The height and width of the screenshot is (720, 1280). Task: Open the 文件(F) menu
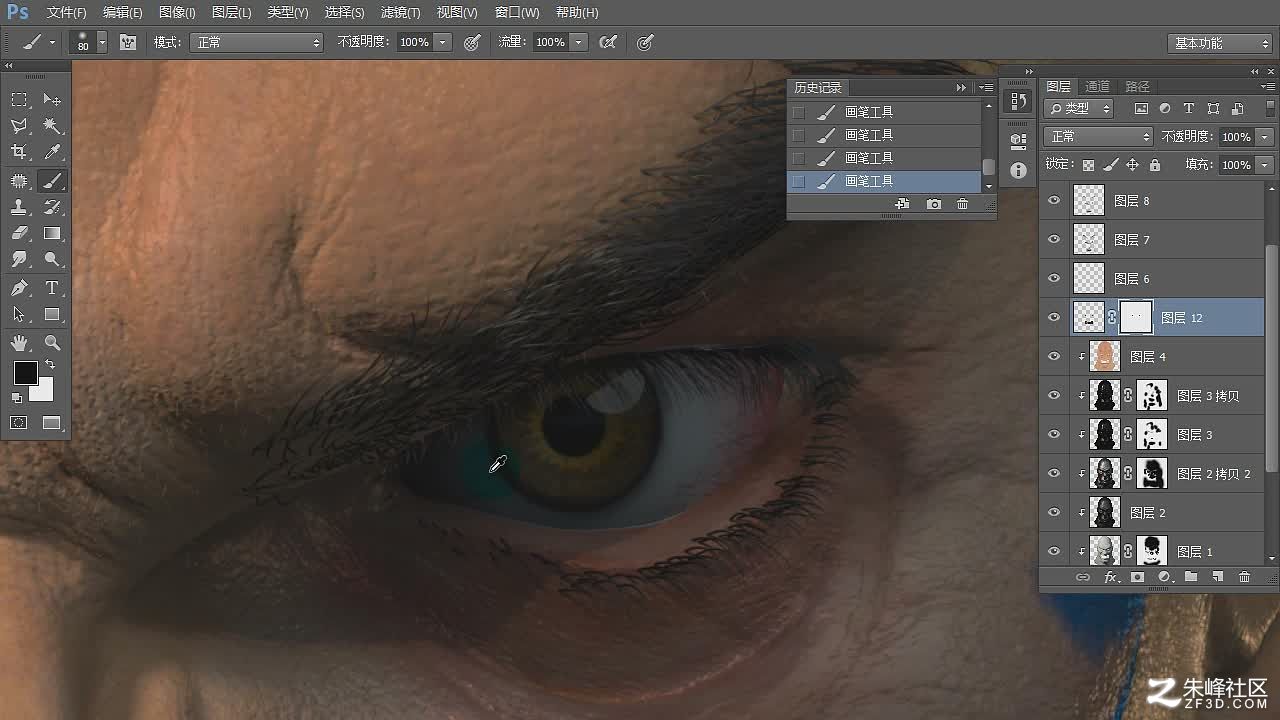coord(67,12)
